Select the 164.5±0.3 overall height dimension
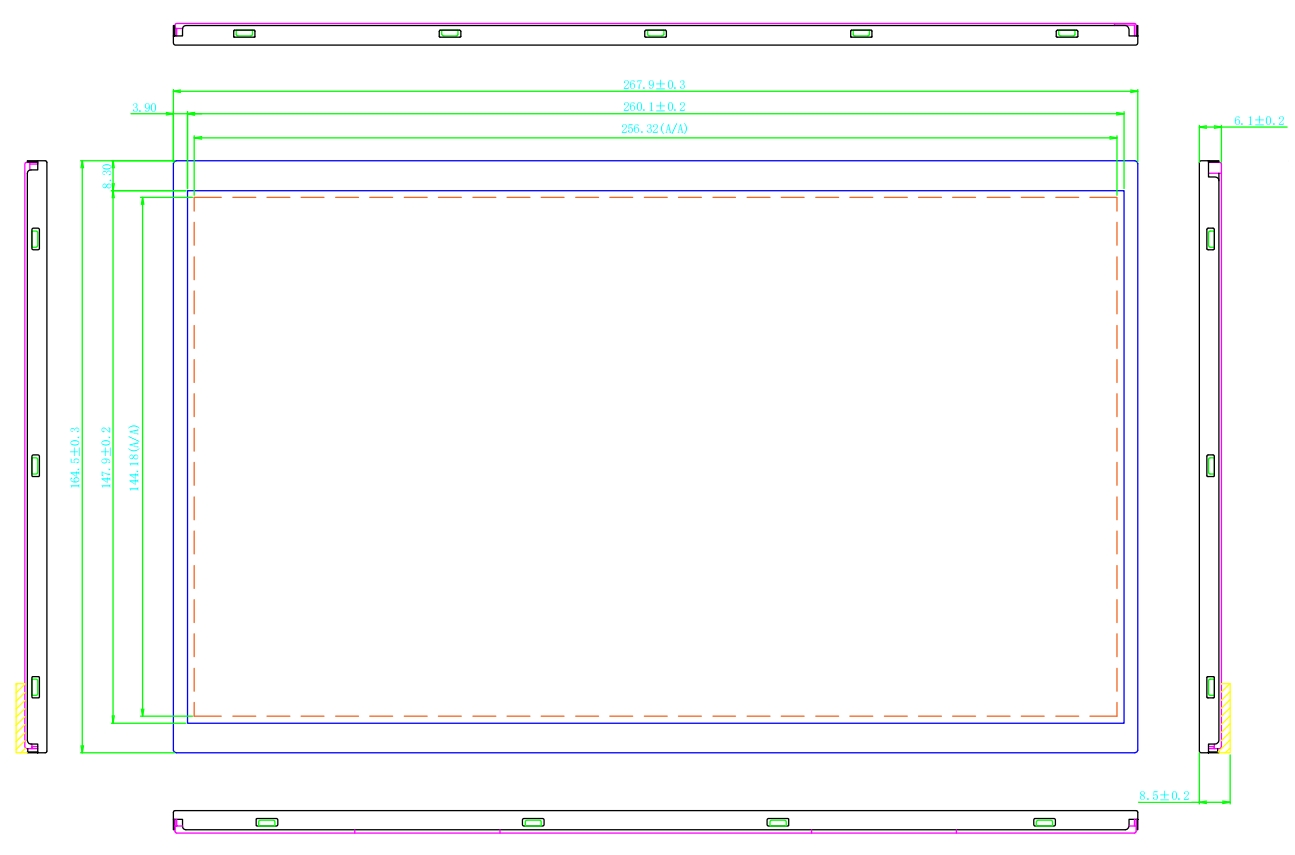 75,457
